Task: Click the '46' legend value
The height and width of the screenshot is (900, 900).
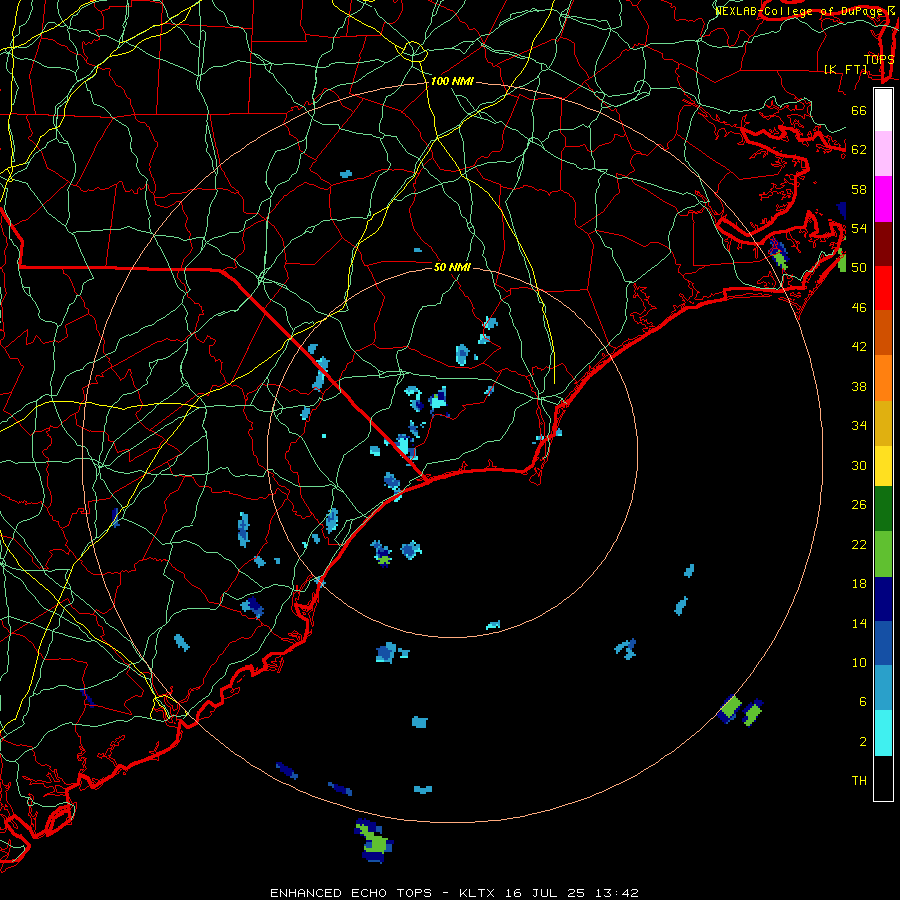Action: tap(859, 308)
